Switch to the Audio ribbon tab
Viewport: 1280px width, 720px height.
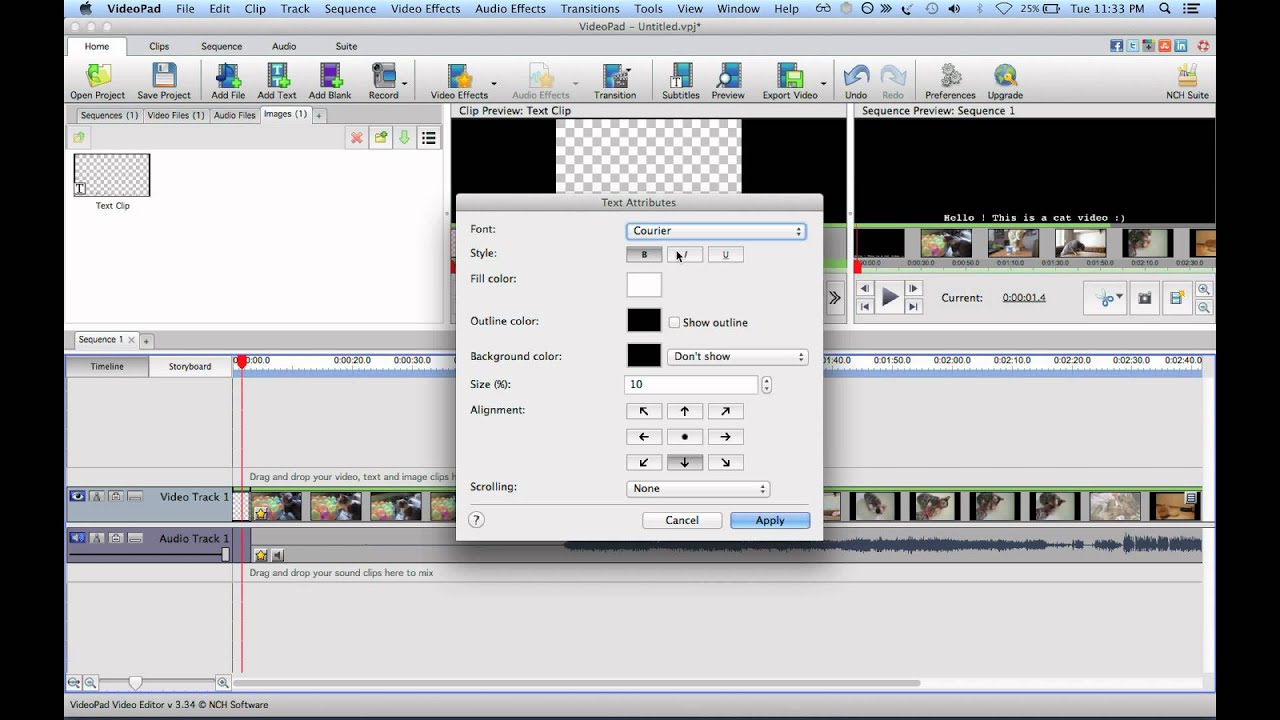pyautogui.click(x=284, y=46)
